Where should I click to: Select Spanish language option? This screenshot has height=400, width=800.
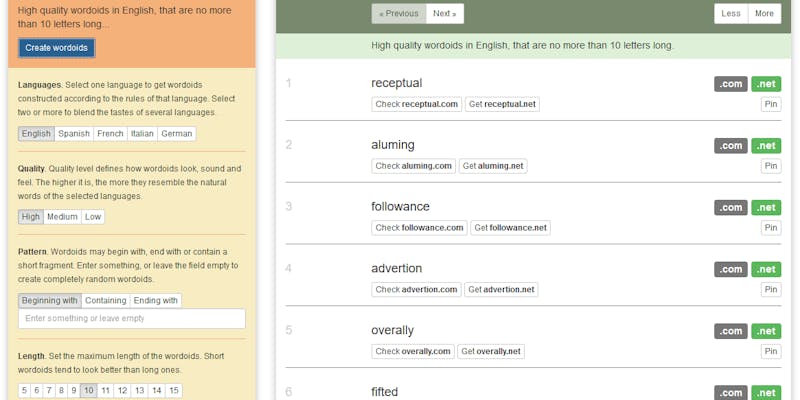74,134
